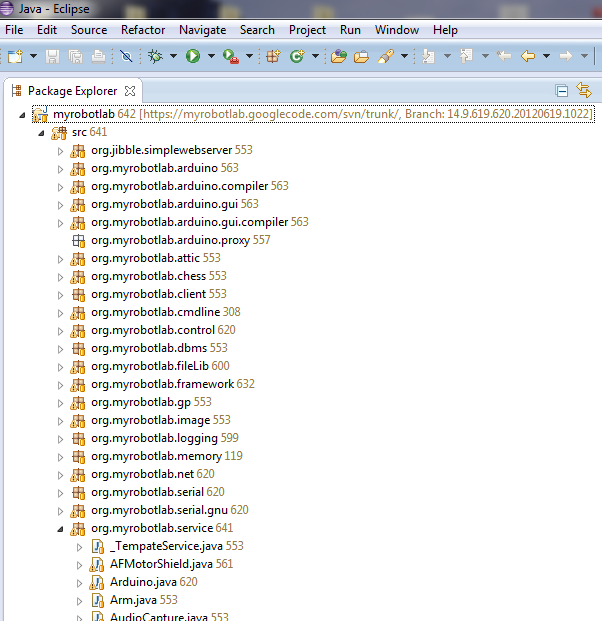Viewport: 602px width, 621px height.
Task: Click the Search flashlight toolbar icon
Action: 386,56
